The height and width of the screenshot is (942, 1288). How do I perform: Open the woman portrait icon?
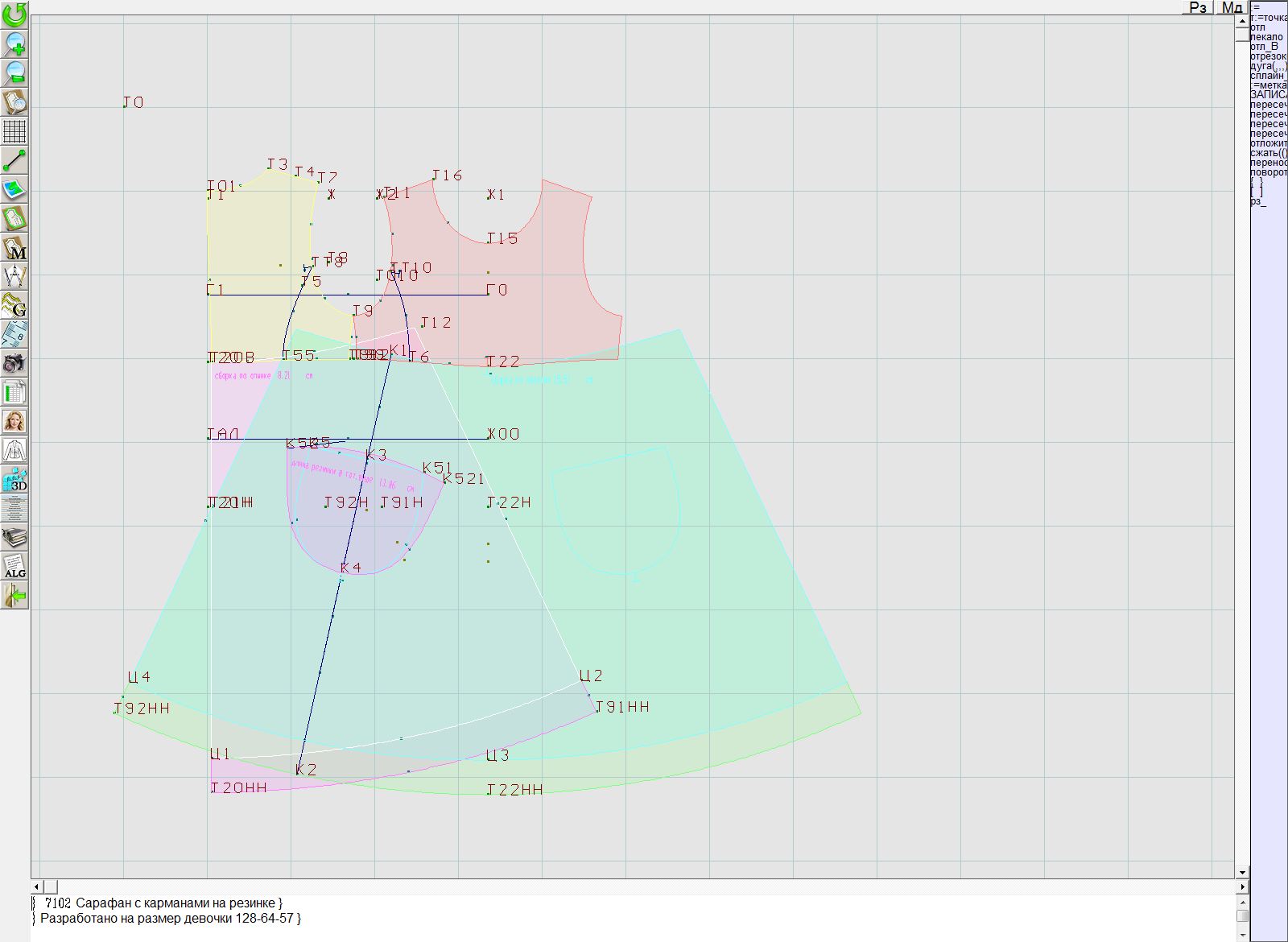pos(14,421)
